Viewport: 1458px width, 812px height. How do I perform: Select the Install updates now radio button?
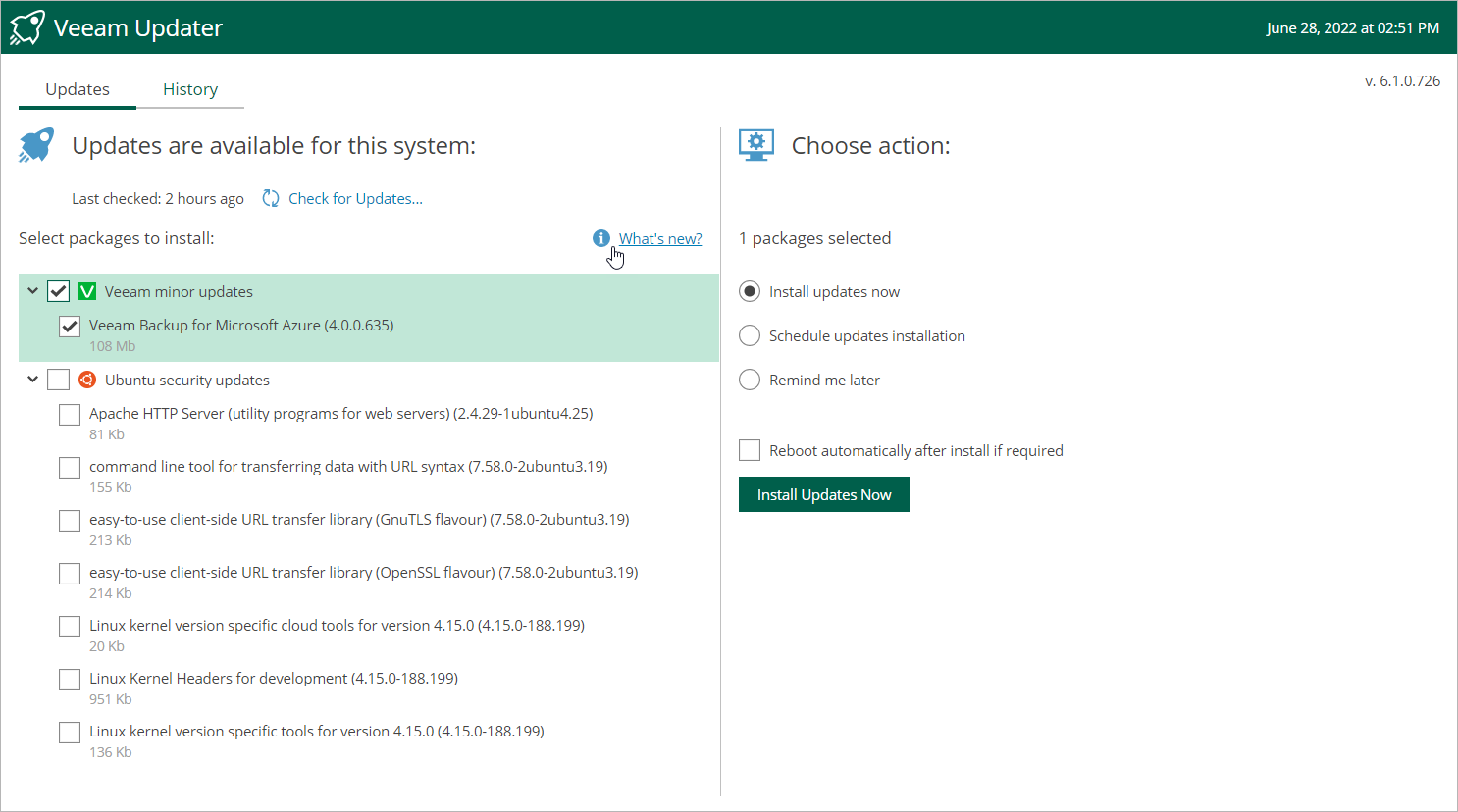[750, 291]
